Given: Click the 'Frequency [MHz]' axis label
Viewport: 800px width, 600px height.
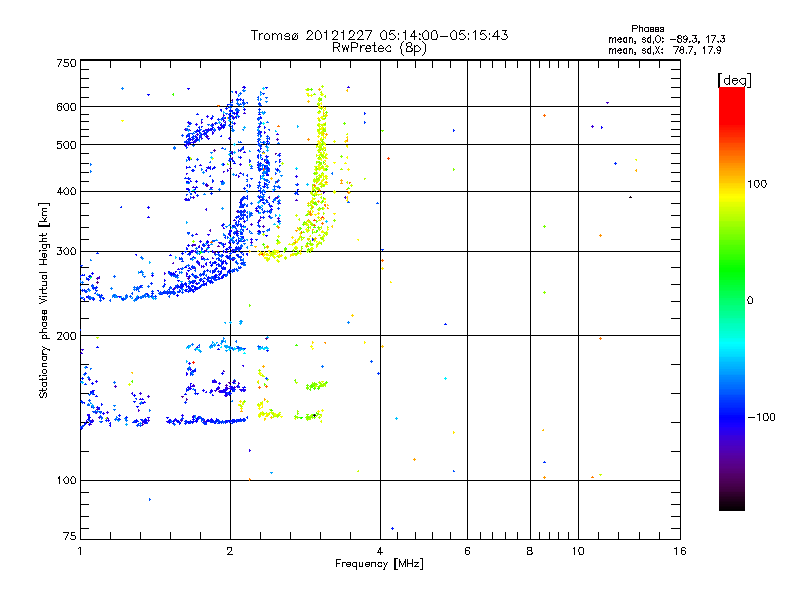Looking at the screenshot, I should (379, 564).
